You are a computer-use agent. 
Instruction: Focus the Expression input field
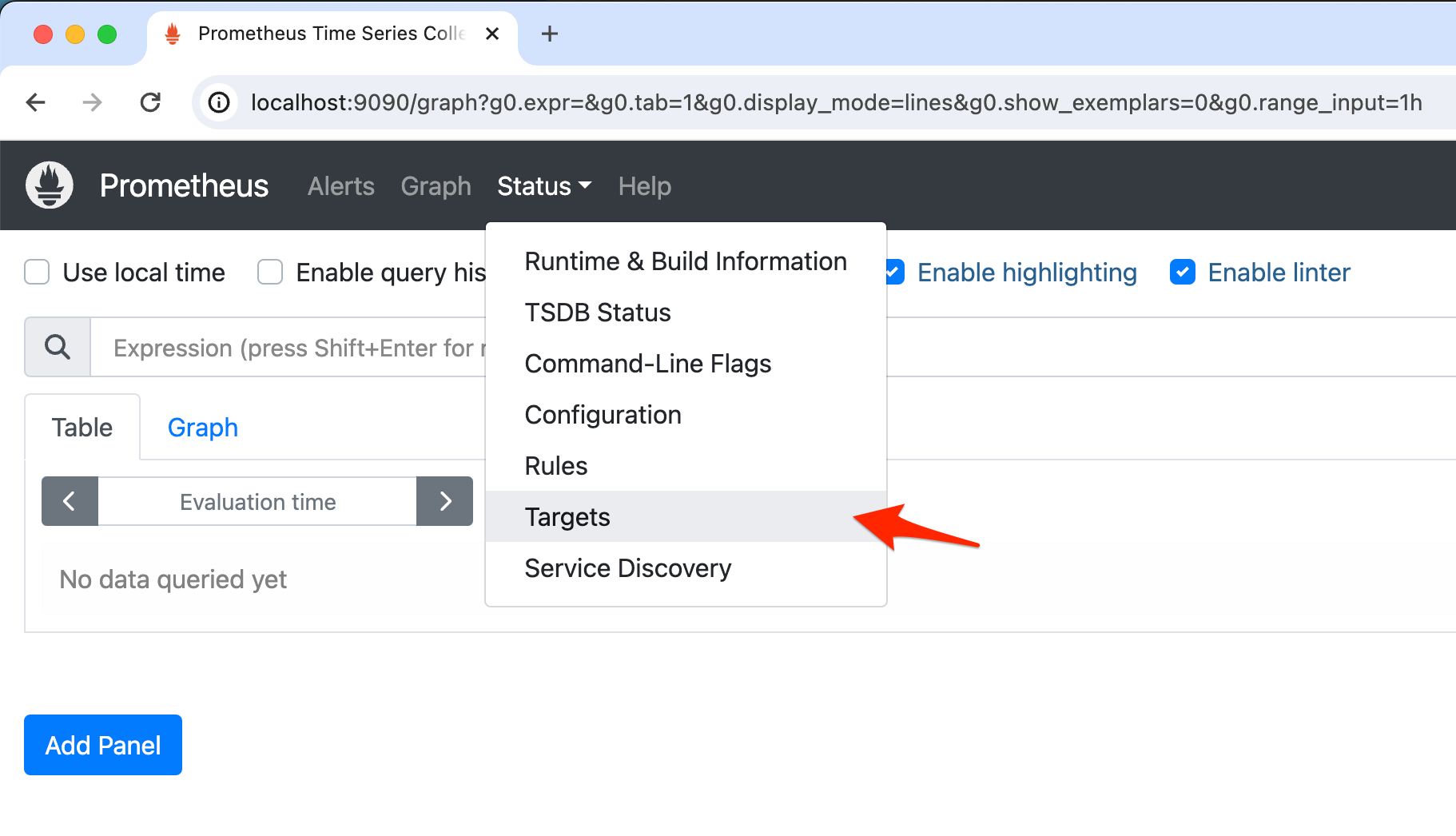click(x=288, y=348)
